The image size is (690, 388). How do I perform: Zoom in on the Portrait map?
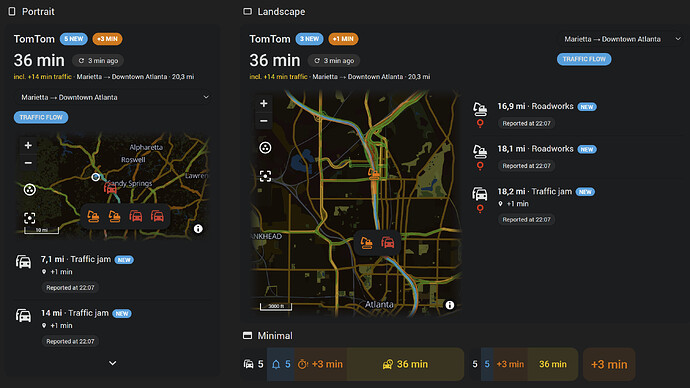click(28, 145)
